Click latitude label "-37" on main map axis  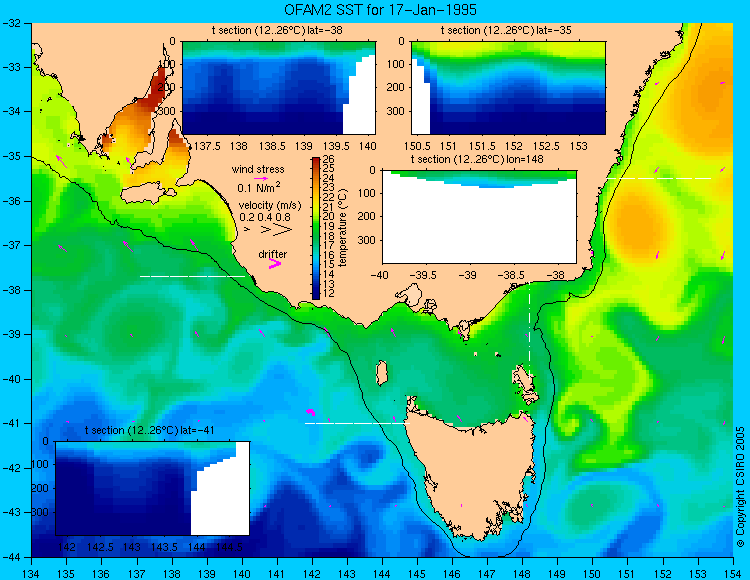[x=11, y=245]
